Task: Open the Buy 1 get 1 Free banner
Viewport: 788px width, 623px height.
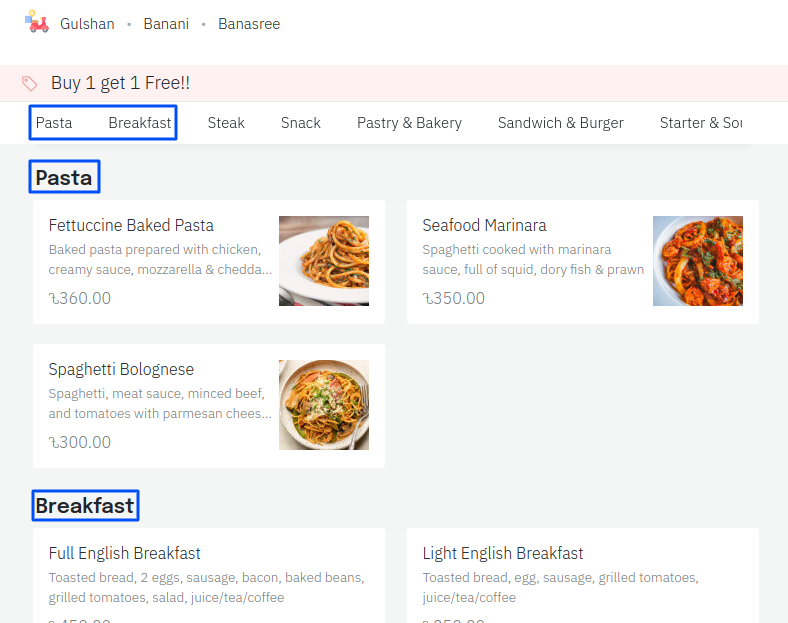Action: pyautogui.click(x=120, y=83)
